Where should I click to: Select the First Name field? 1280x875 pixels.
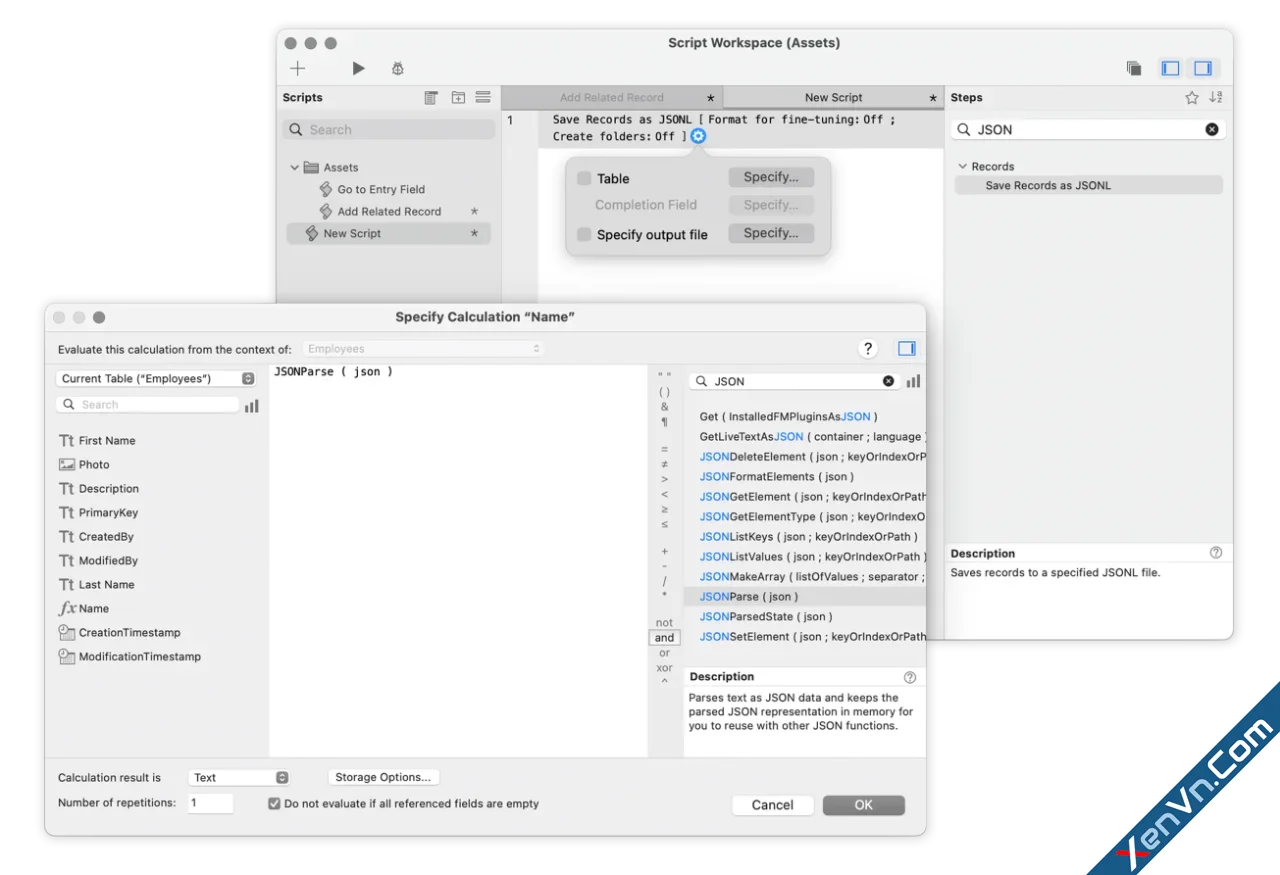coord(97,440)
